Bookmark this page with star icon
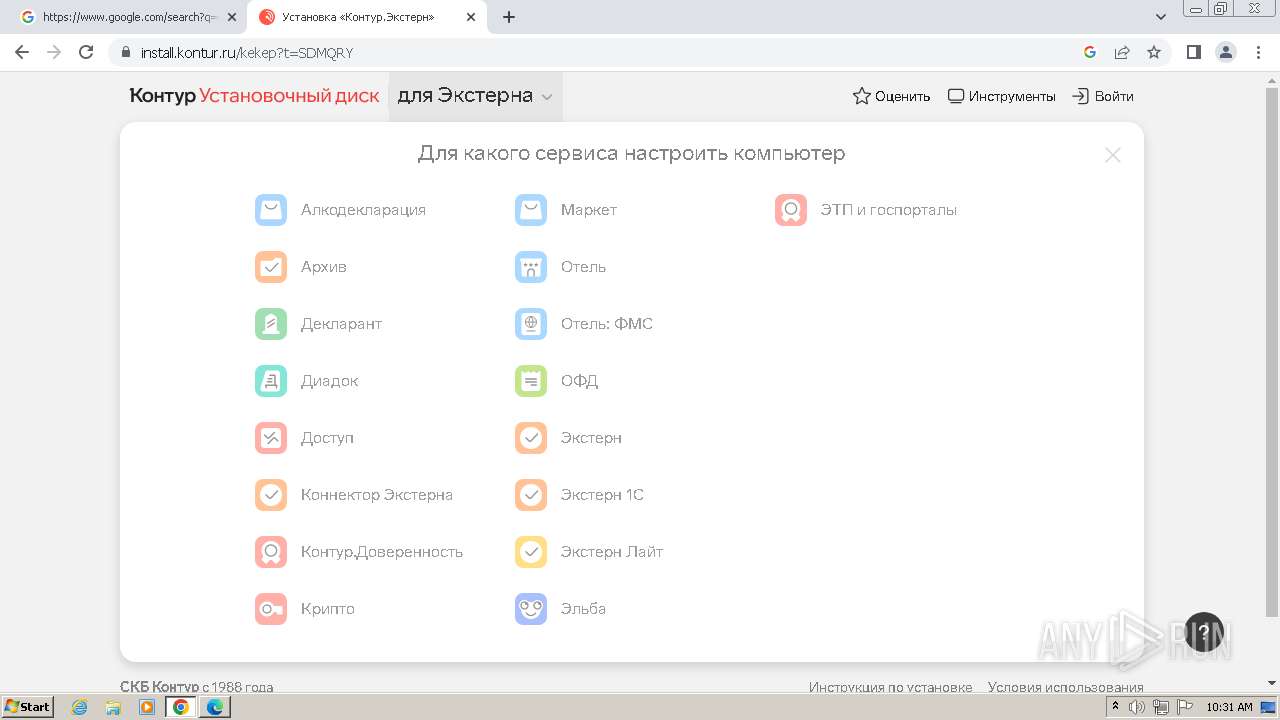The image size is (1280, 720). coord(1154,52)
